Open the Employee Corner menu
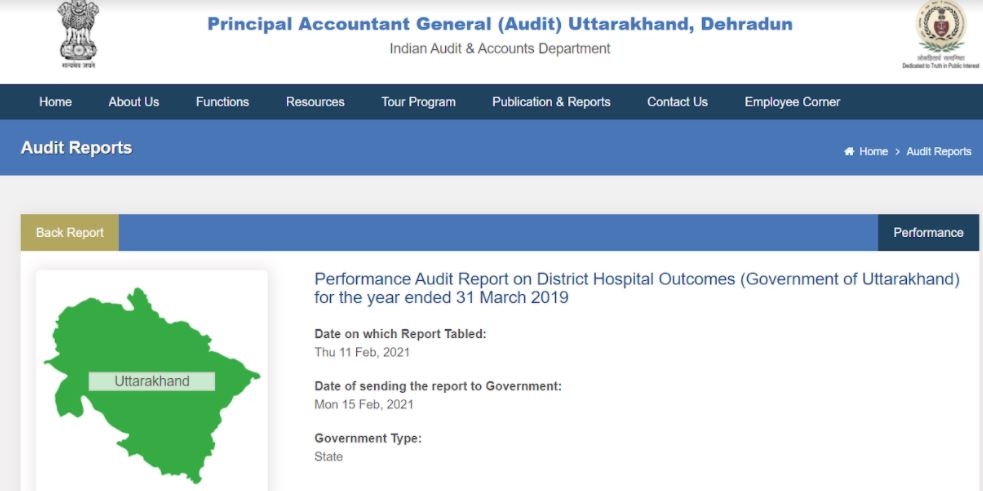 point(792,102)
